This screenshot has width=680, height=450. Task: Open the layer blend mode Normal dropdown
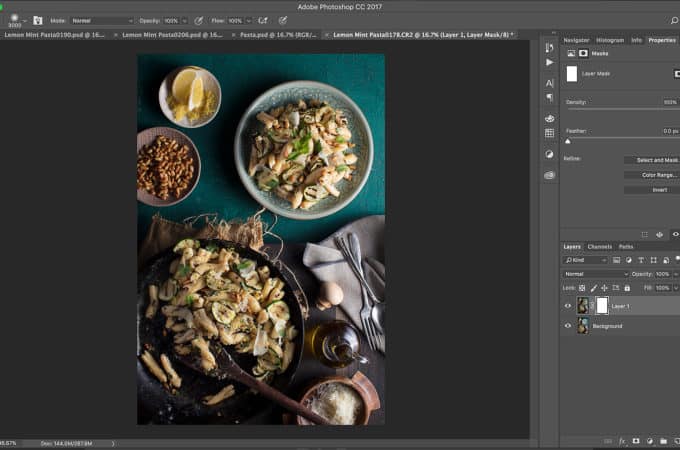[596, 274]
